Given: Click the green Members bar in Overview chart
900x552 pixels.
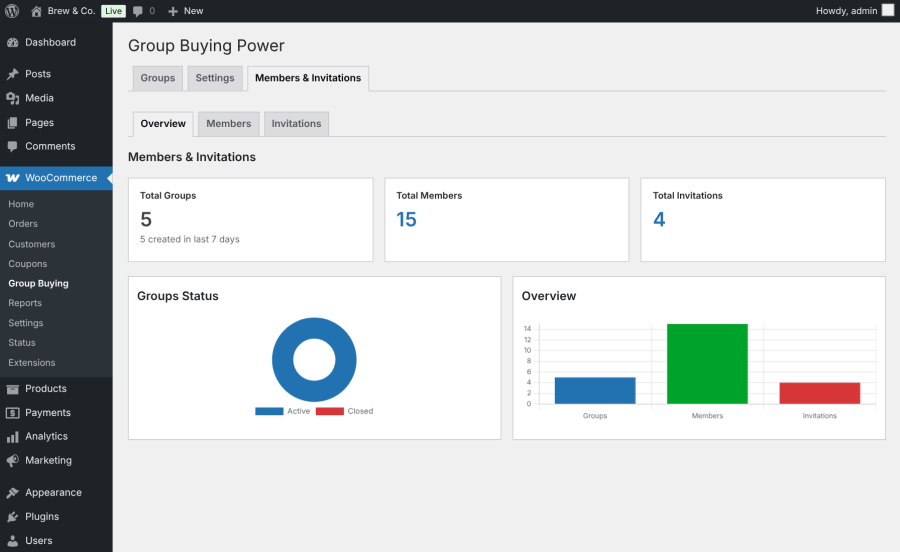Looking at the screenshot, I should [707, 364].
